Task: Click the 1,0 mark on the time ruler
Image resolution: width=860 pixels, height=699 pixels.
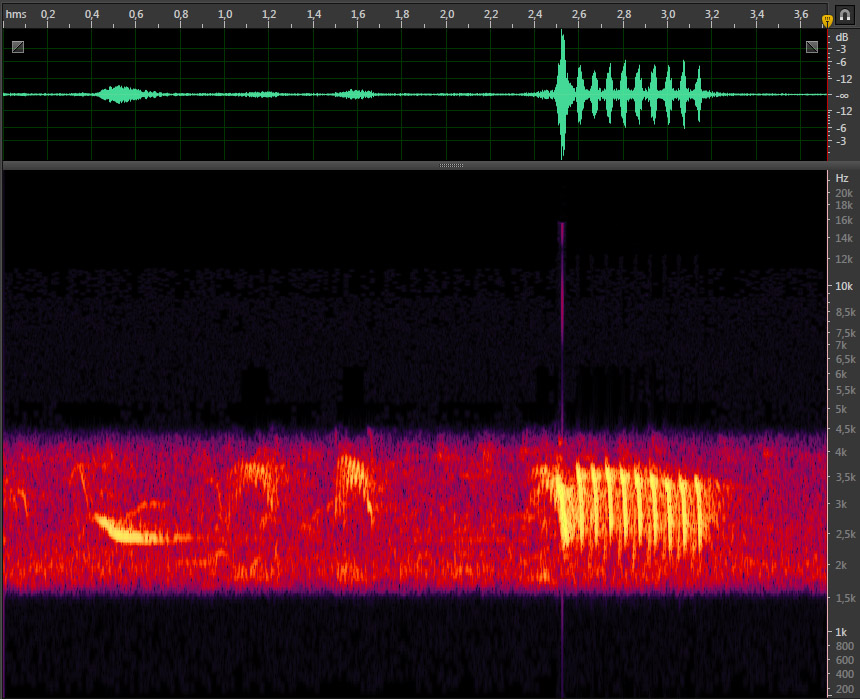Action: (225, 14)
